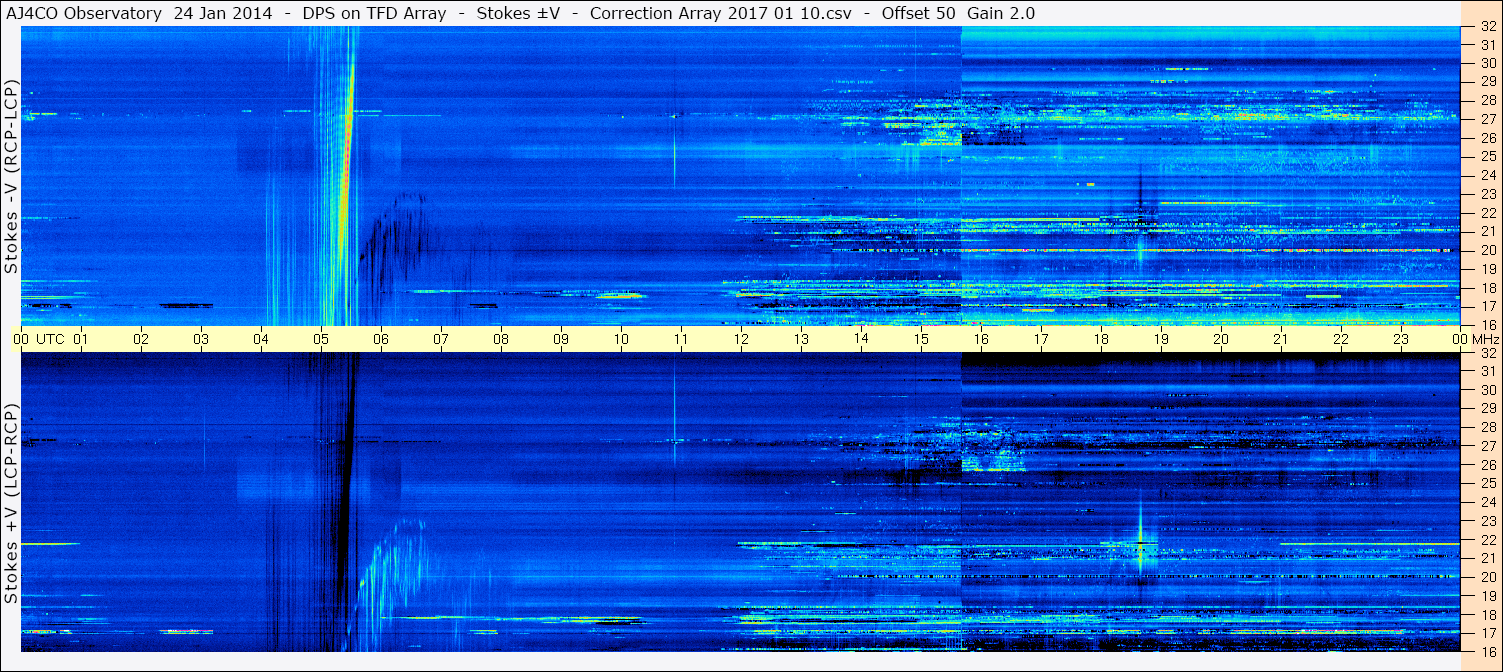1503x672 pixels.
Task: Select the 02 hour time marker
Action: click(x=141, y=339)
